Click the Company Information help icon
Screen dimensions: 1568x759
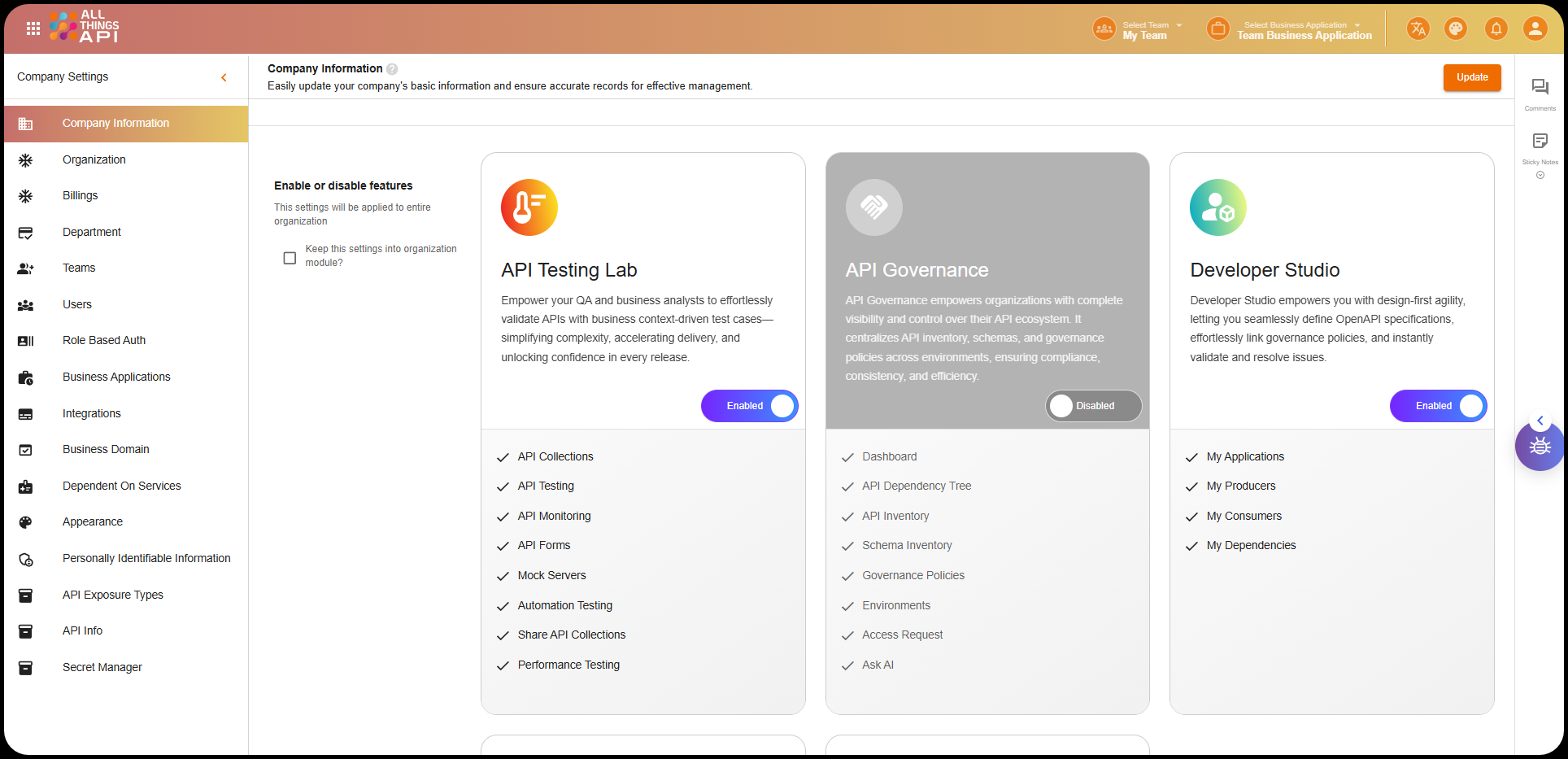392,69
